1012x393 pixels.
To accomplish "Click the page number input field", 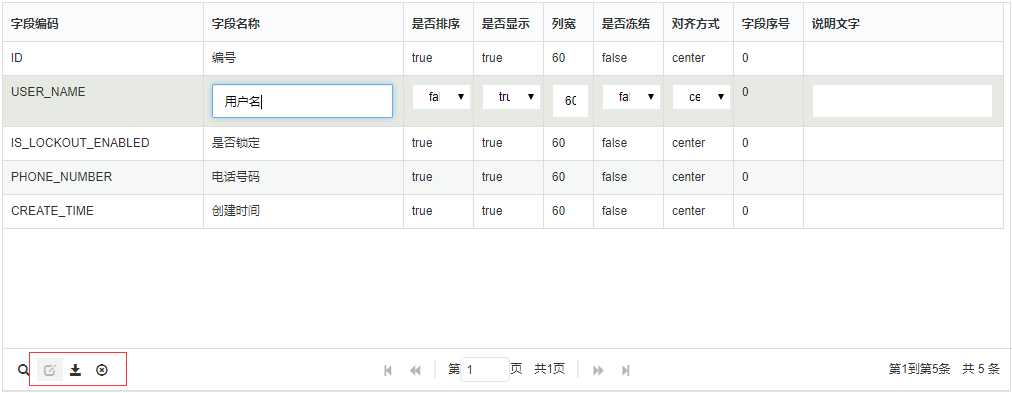I will click(485, 370).
